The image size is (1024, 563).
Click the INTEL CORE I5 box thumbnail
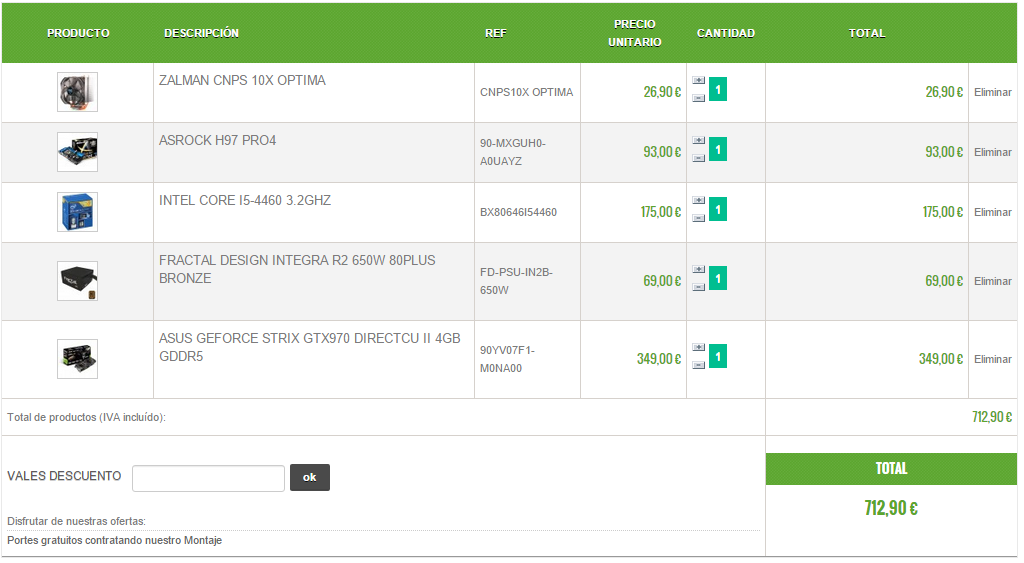coord(77,212)
